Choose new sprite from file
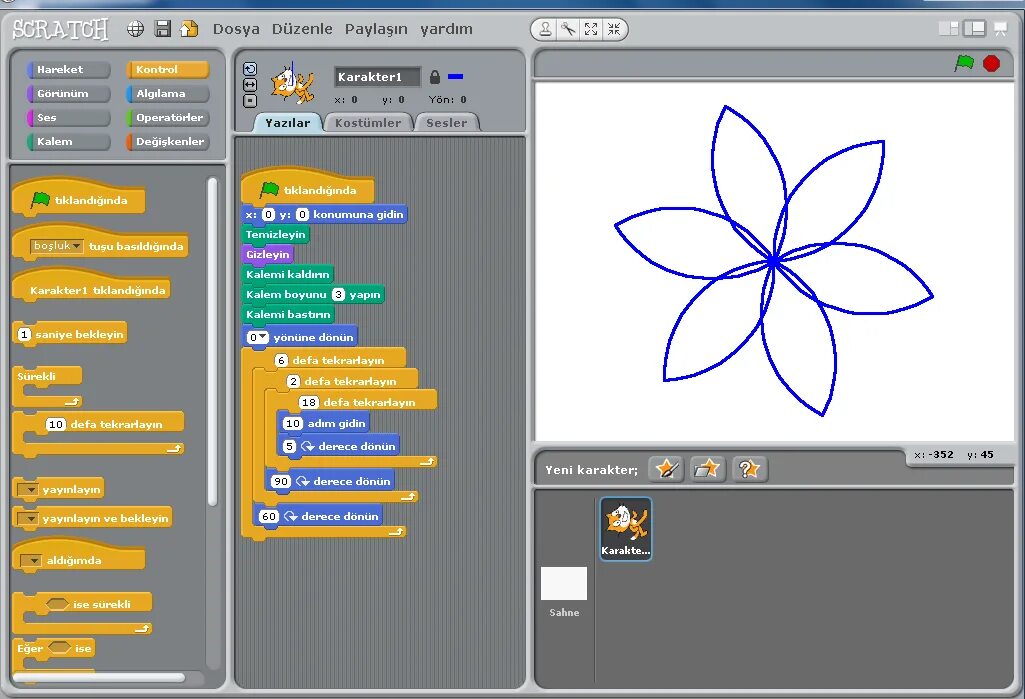This screenshot has width=1025, height=699. (x=707, y=469)
